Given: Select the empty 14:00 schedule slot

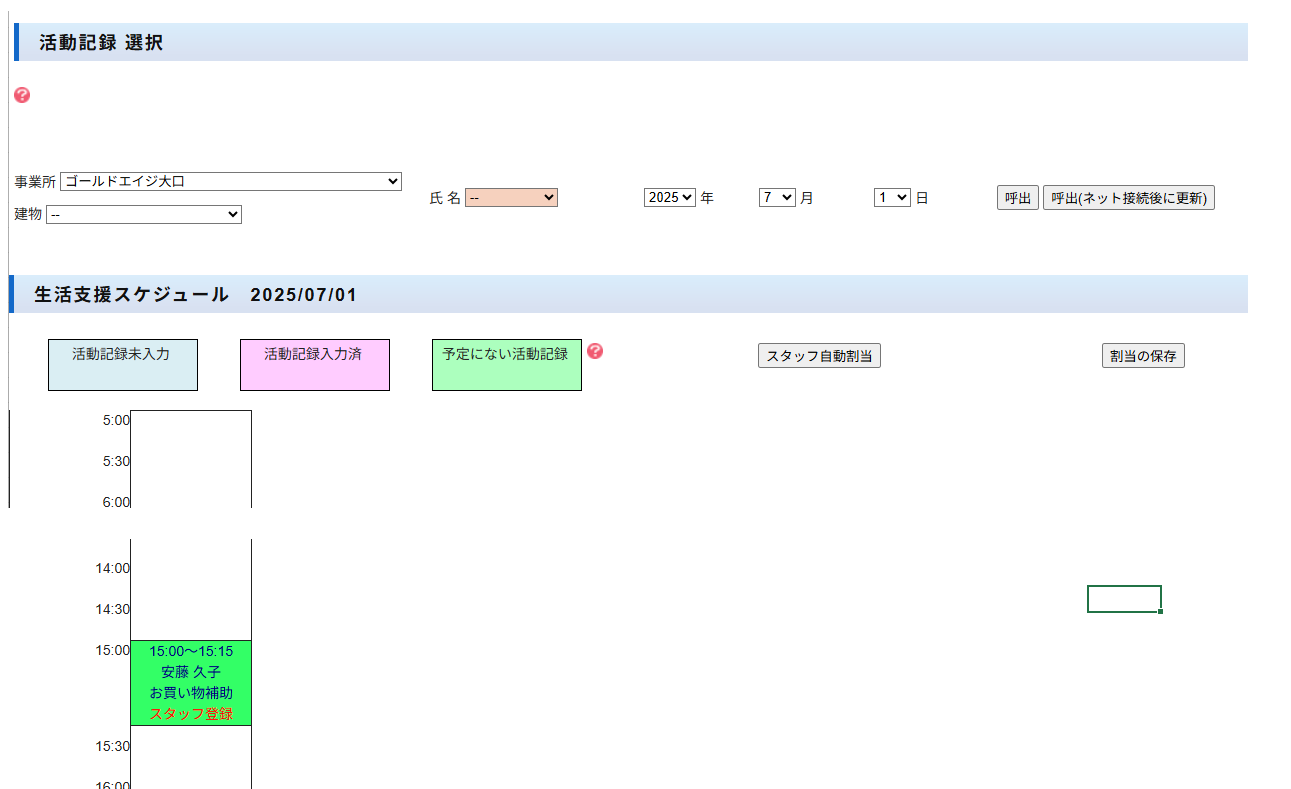Looking at the screenshot, I should (190, 577).
